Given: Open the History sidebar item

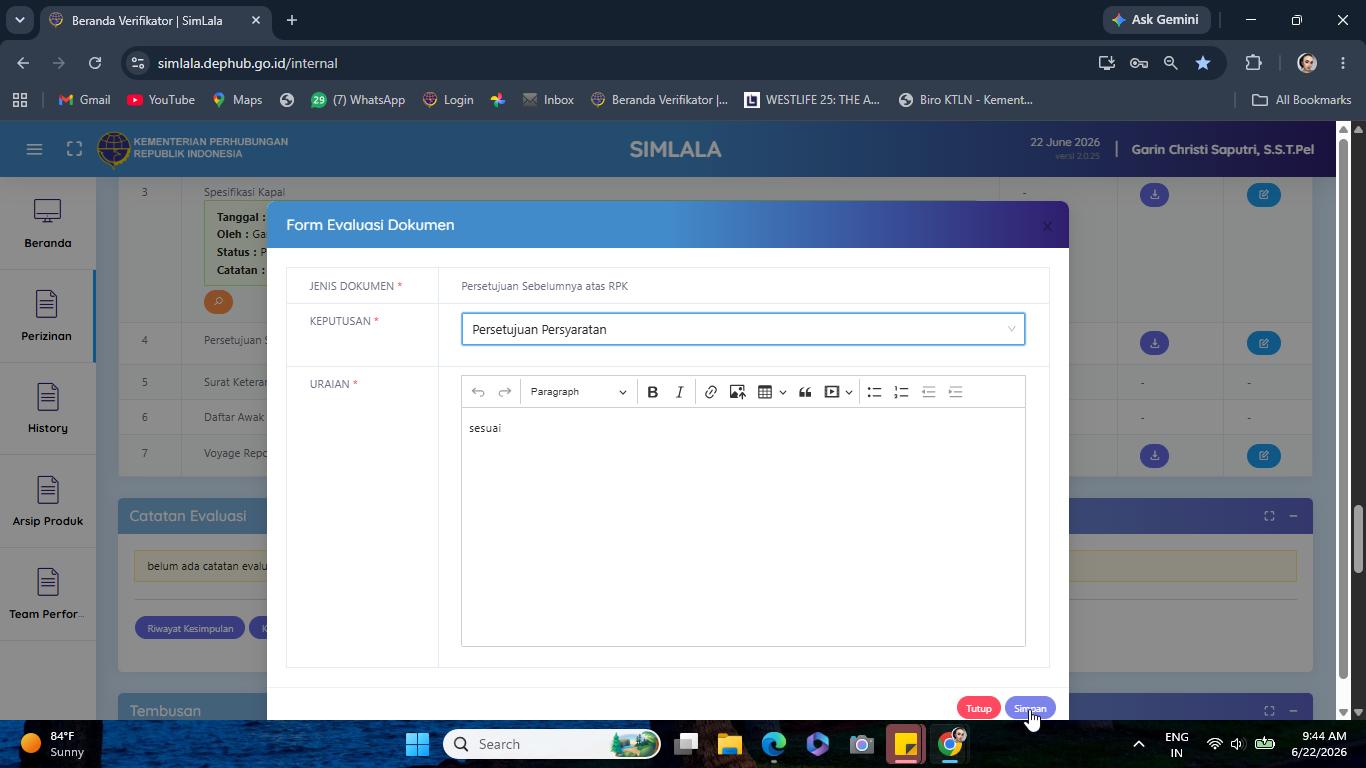Looking at the screenshot, I should pyautogui.click(x=48, y=409).
